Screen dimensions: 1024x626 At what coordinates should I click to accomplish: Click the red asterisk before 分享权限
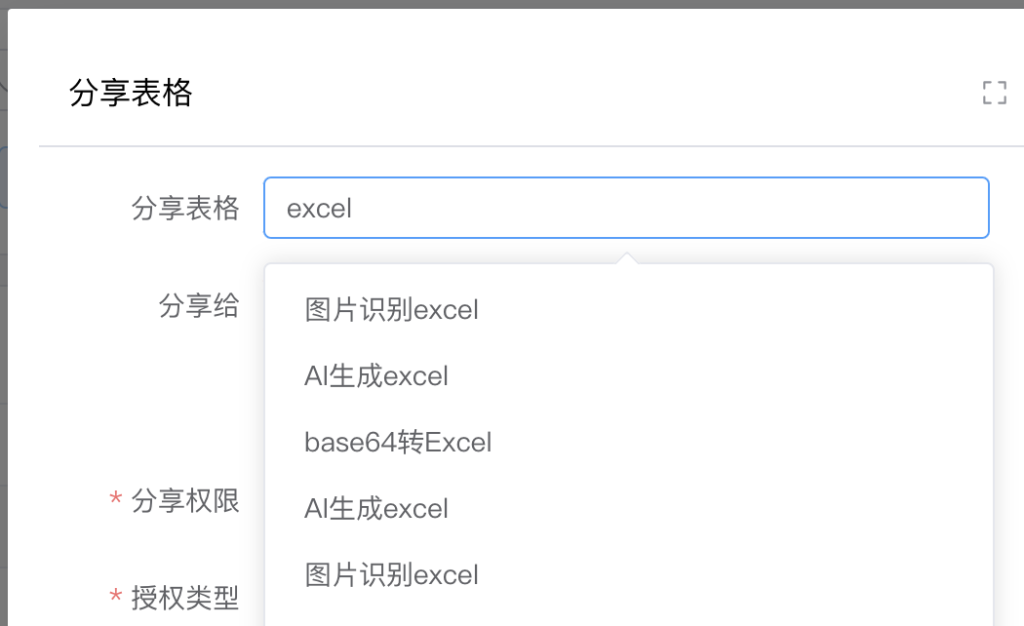(x=116, y=499)
